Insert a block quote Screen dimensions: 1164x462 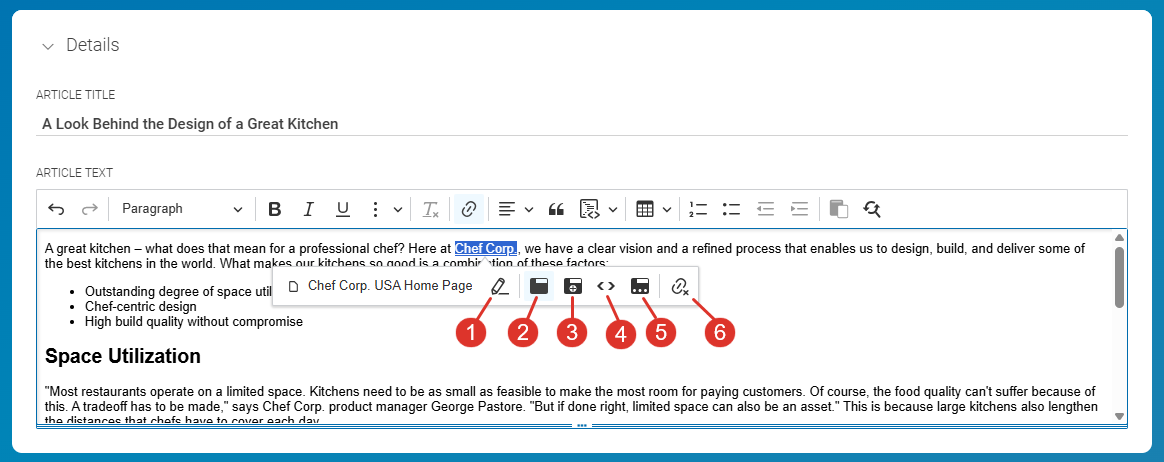point(557,209)
